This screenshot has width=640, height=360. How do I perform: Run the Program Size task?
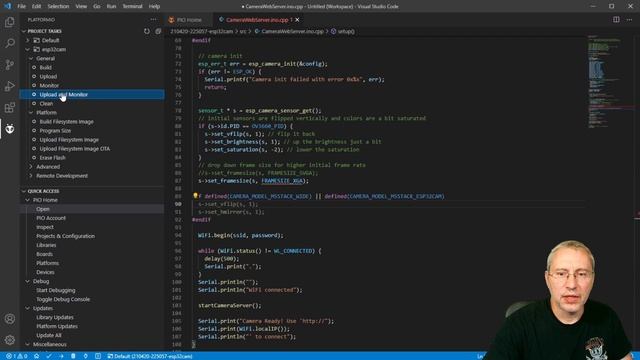click(x=55, y=131)
